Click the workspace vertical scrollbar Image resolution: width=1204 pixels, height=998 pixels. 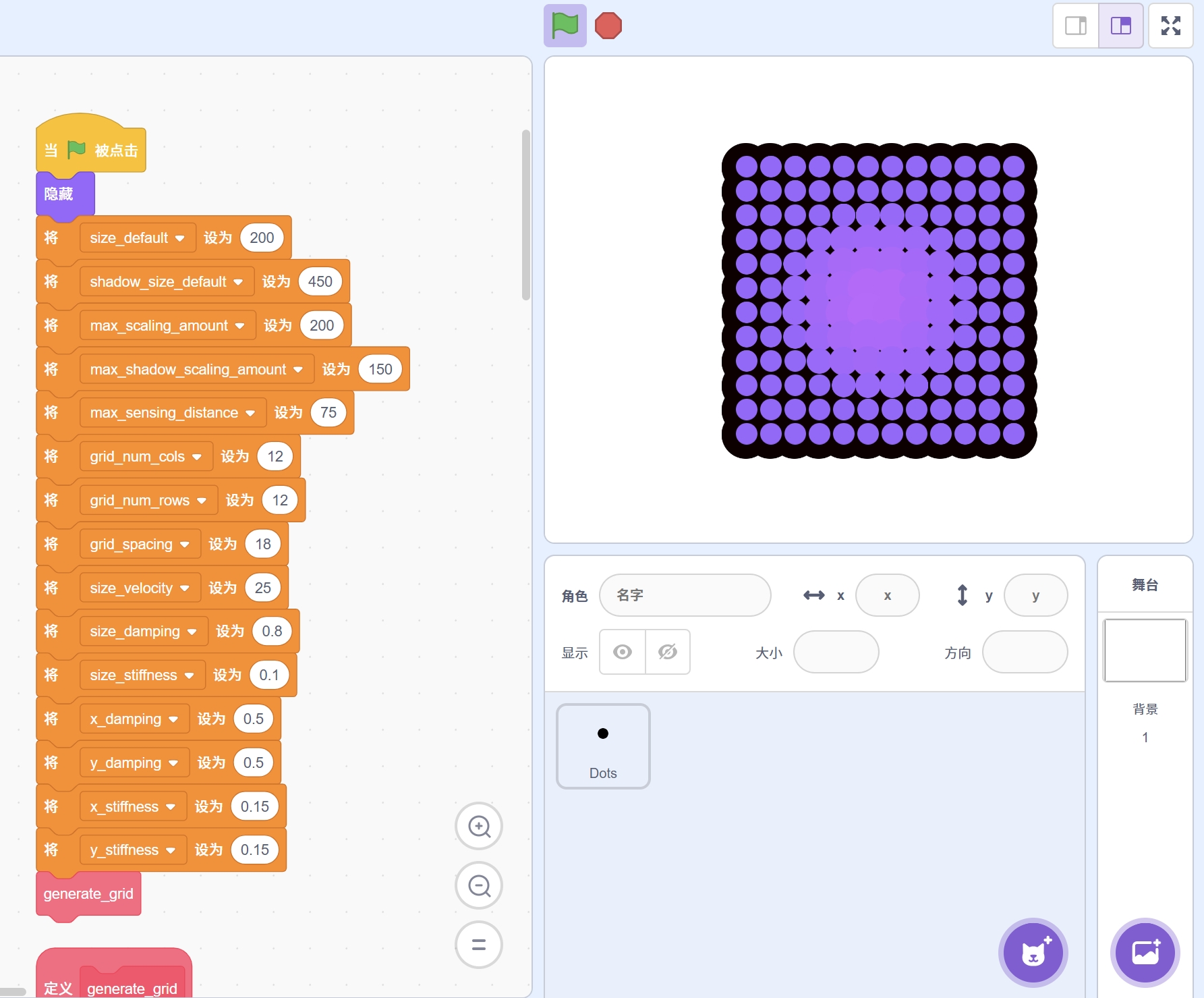tap(526, 215)
